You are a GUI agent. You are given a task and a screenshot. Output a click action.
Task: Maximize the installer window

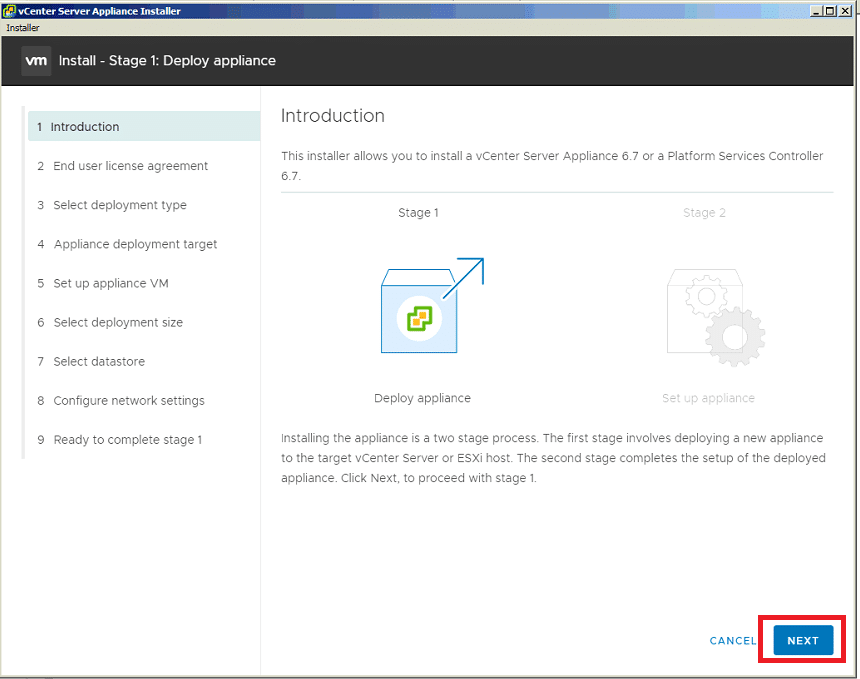coord(830,11)
